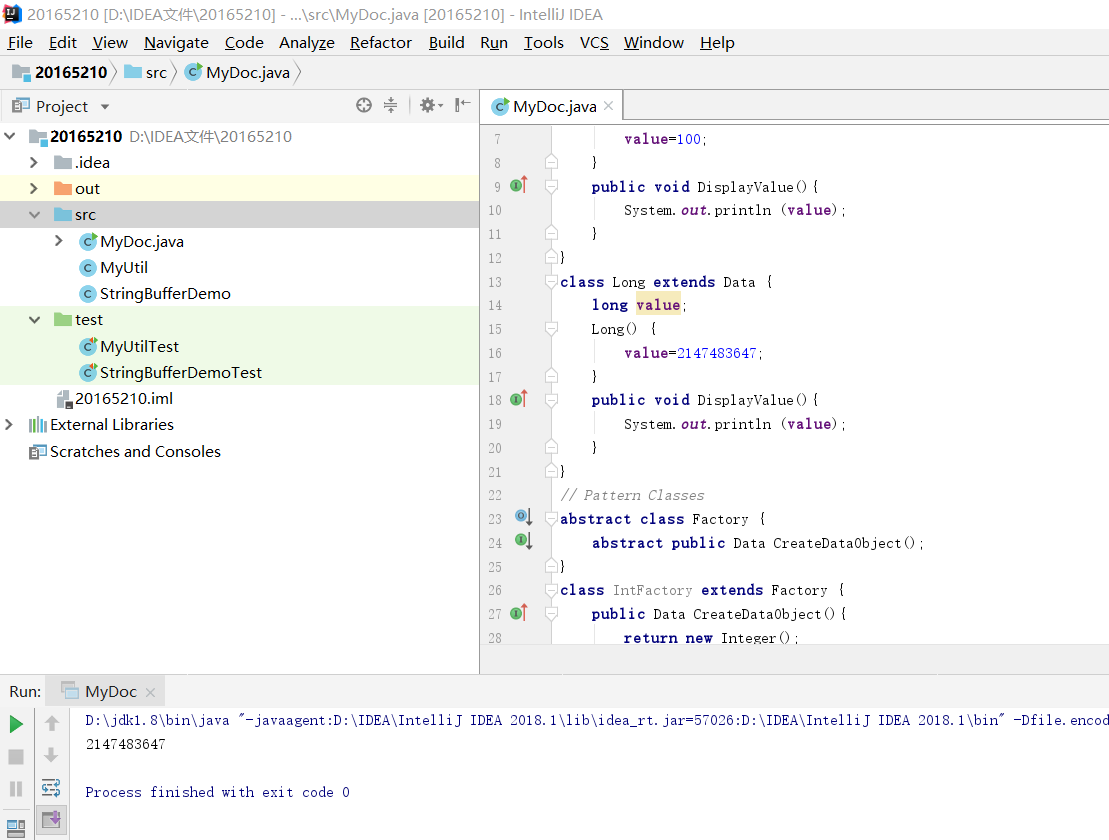Expand External Libraries node

pos(10,424)
